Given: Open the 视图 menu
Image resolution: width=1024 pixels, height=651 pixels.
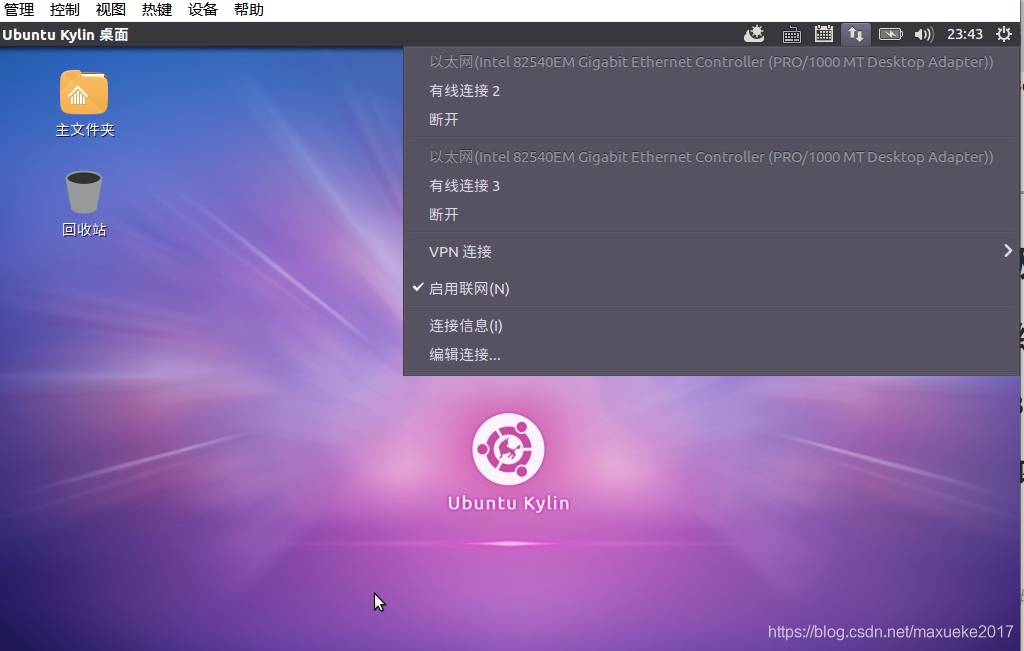Looking at the screenshot, I should point(110,10).
